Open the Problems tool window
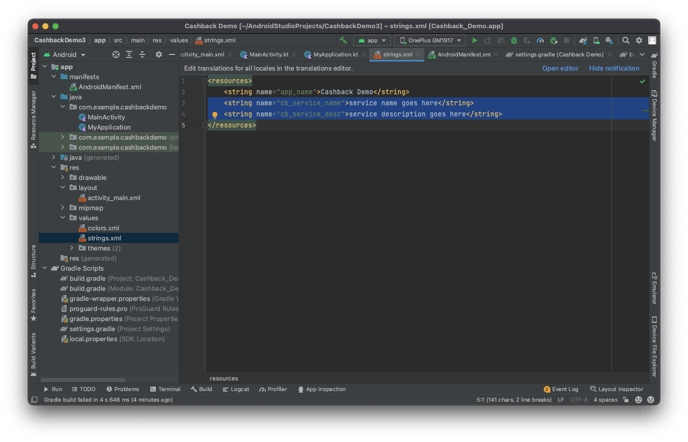This screenshot has width=688, height=442. click(124, 389)
